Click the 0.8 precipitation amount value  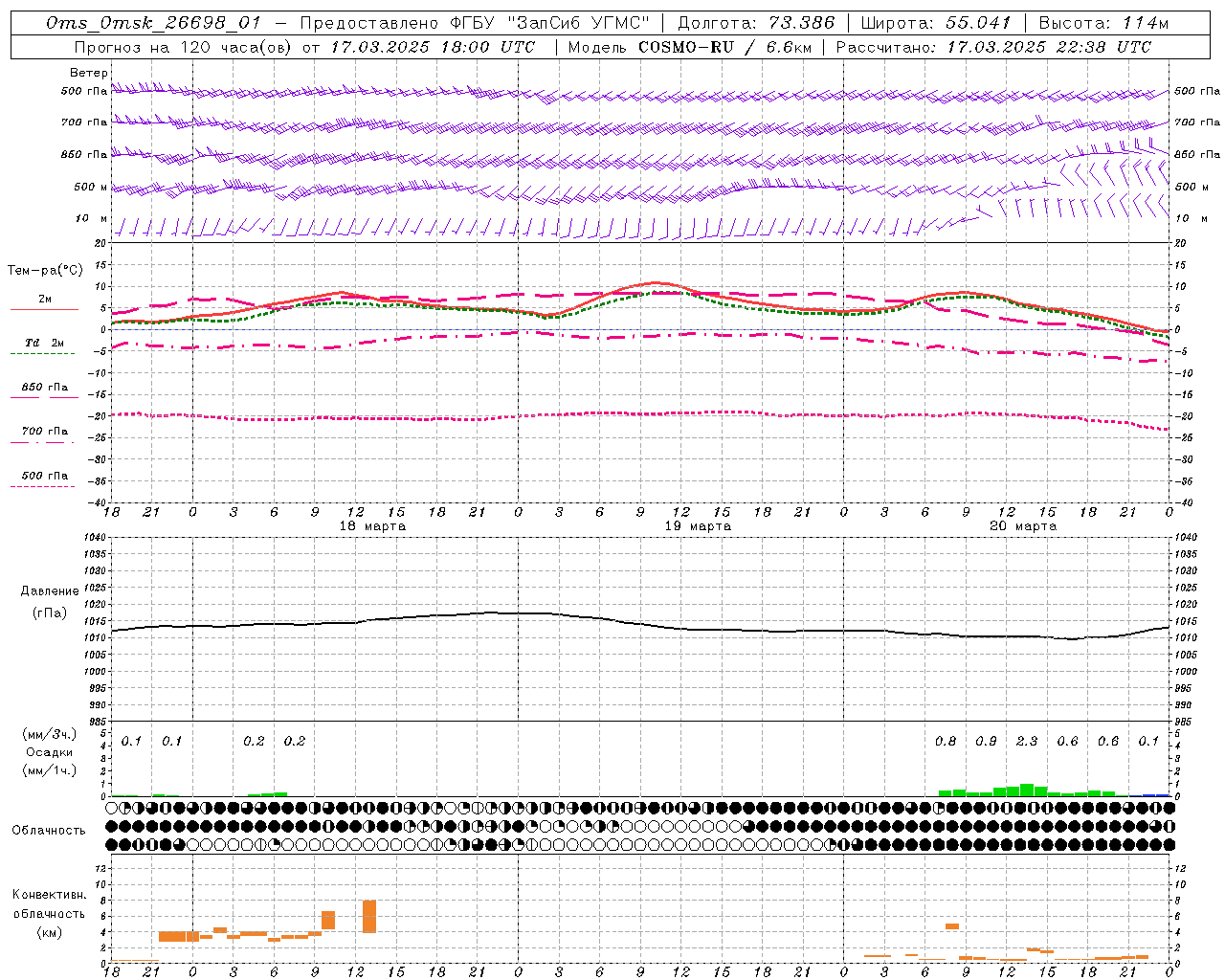pos(946,742)
